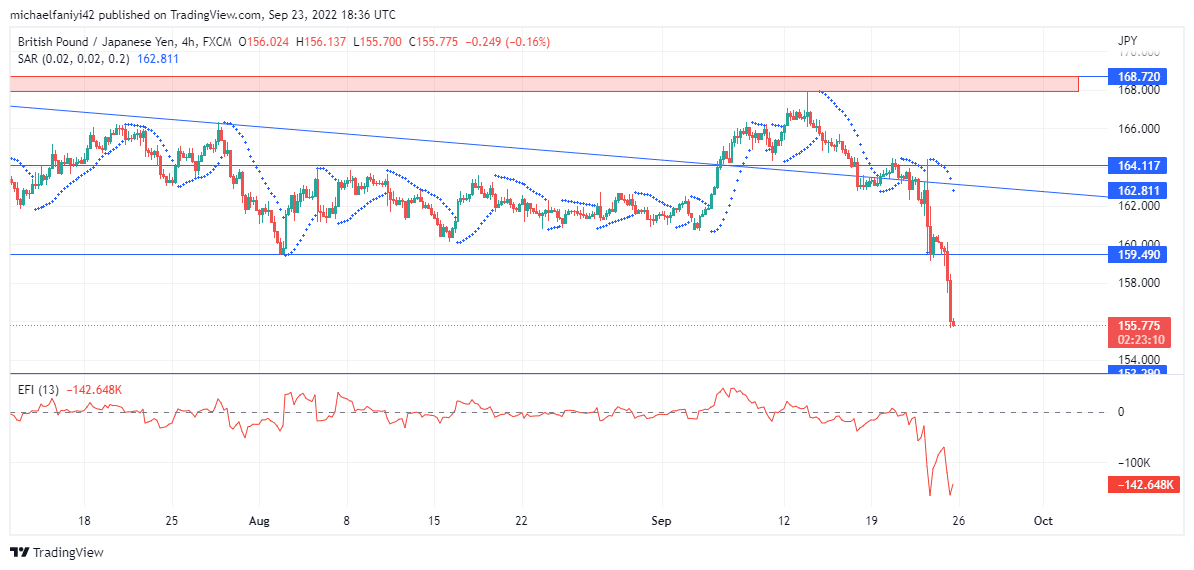Click the 162.811 SAR price label
1194x570 pixels.
click(1135, 189)
